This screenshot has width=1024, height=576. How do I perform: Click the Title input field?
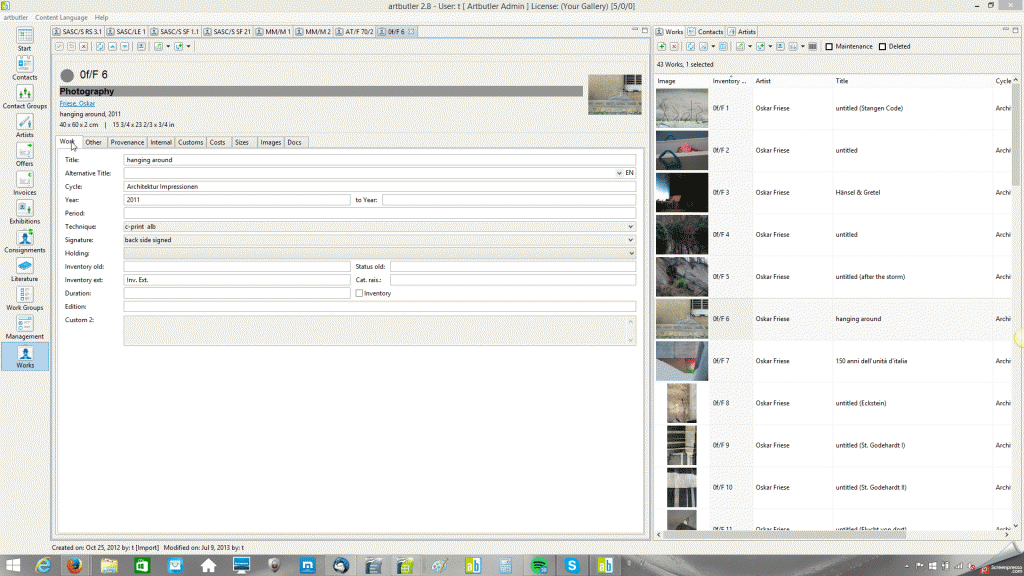click(379, 160)
